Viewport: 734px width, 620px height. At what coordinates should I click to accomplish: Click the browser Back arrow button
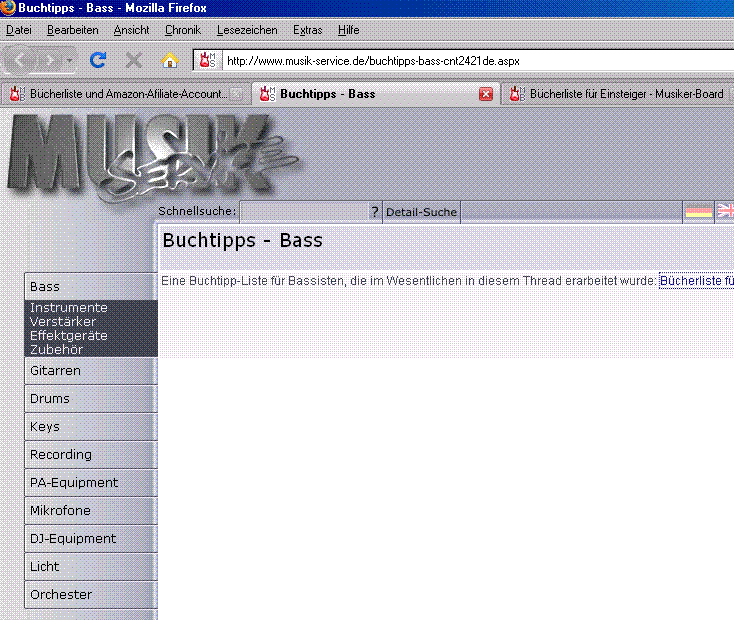tap(21, 60)
